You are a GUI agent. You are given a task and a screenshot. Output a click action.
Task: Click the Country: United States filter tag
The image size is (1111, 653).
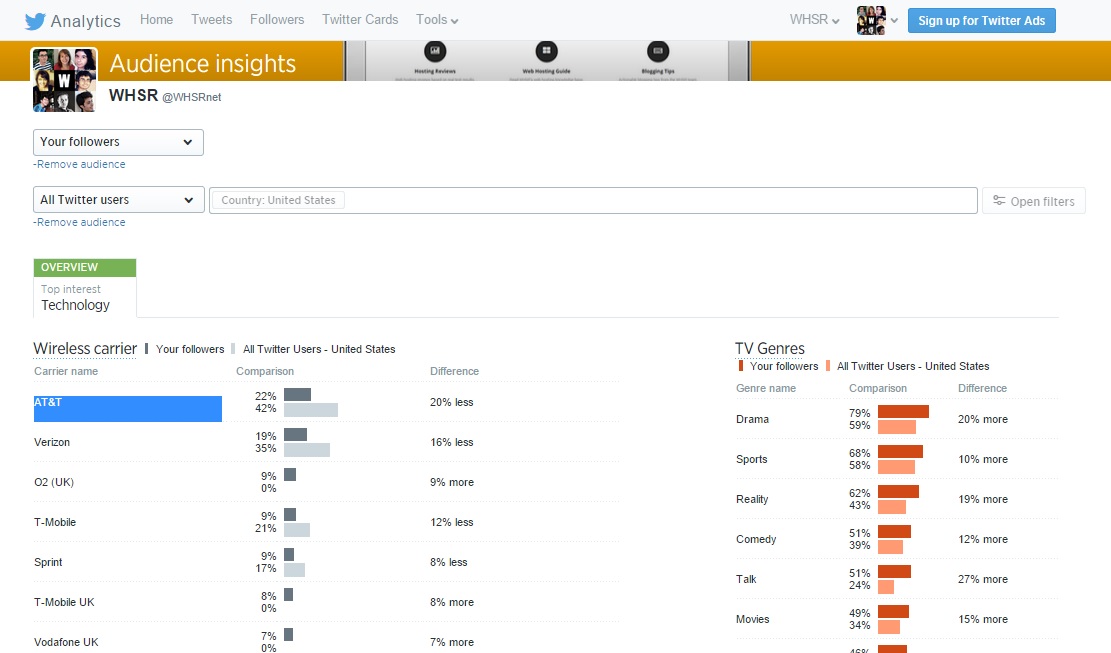click(278, 200)
